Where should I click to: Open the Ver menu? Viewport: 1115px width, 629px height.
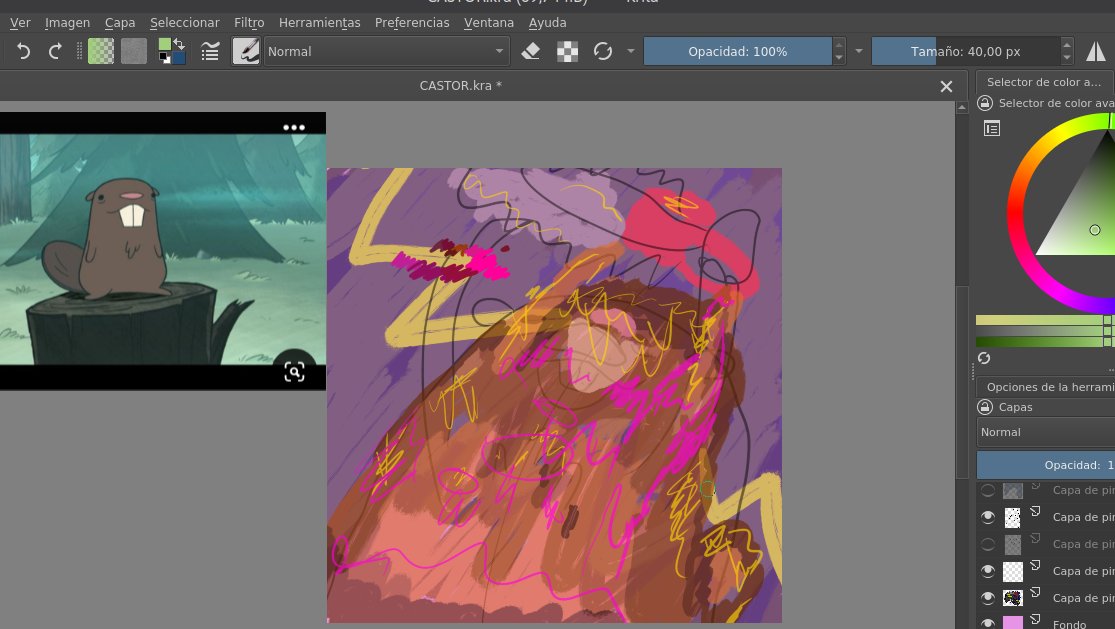20,23
